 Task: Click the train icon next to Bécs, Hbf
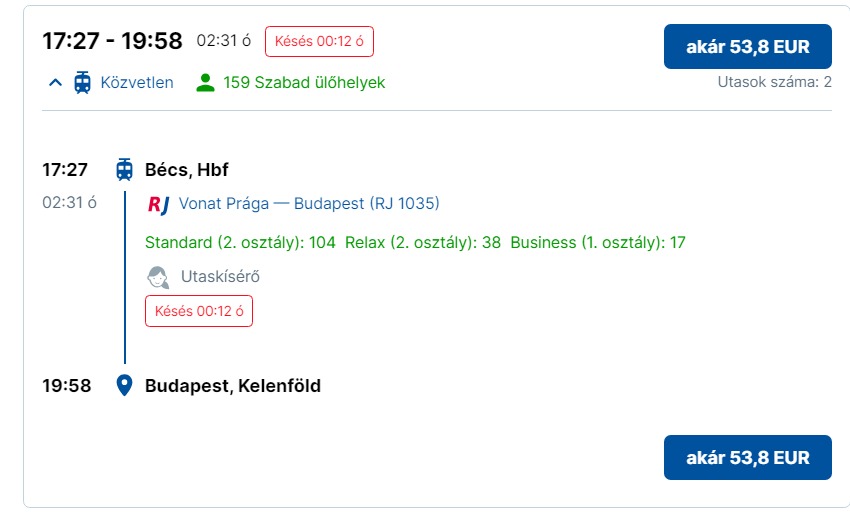pyautogui.click(x=124, y=169)
